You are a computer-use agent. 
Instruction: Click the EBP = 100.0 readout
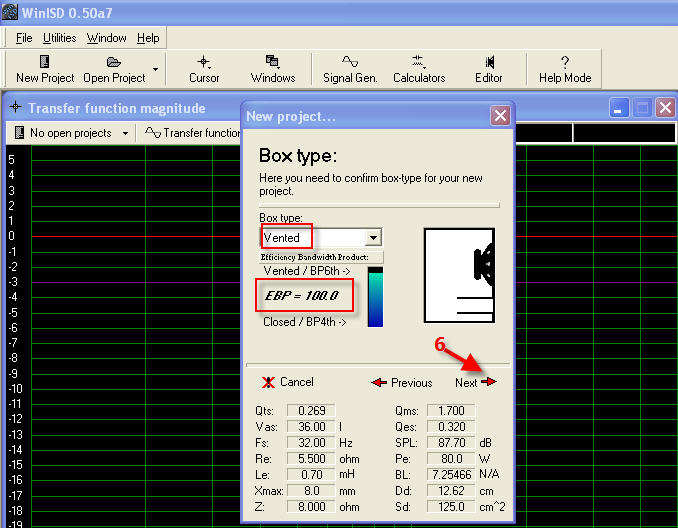(302, 296)
